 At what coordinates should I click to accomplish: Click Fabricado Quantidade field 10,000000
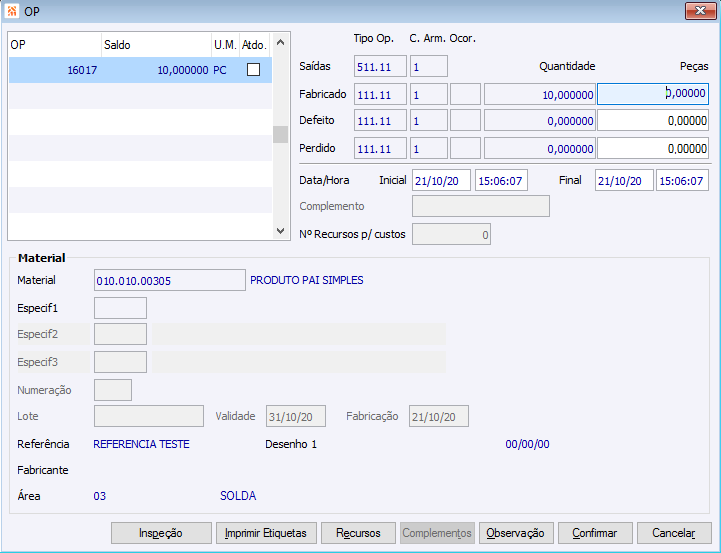click(x=540, y=94)
